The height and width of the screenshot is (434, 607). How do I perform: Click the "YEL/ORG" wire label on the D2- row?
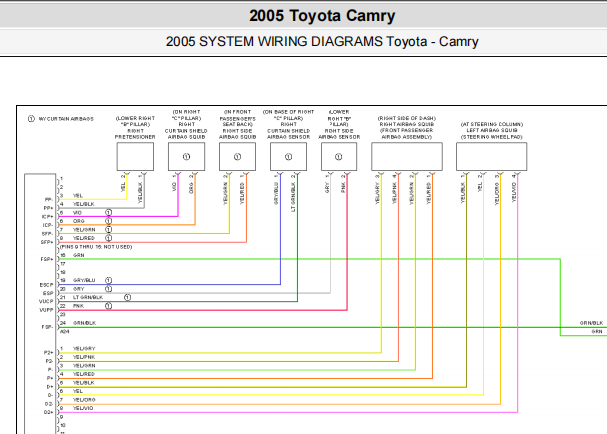(84, 400)
